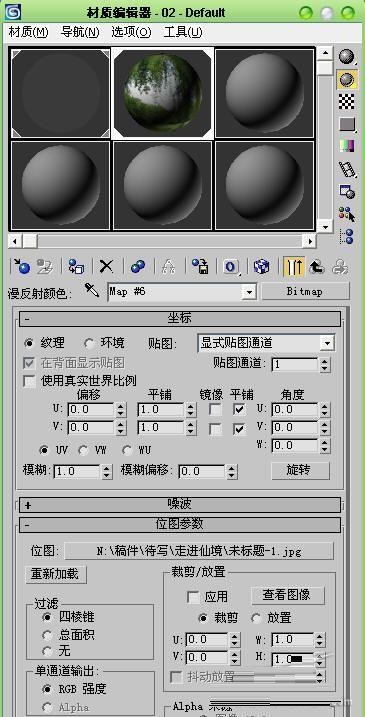The image size is (365, 717).
Task: Click the Make Material Copy icon
Action: (138, 267)
